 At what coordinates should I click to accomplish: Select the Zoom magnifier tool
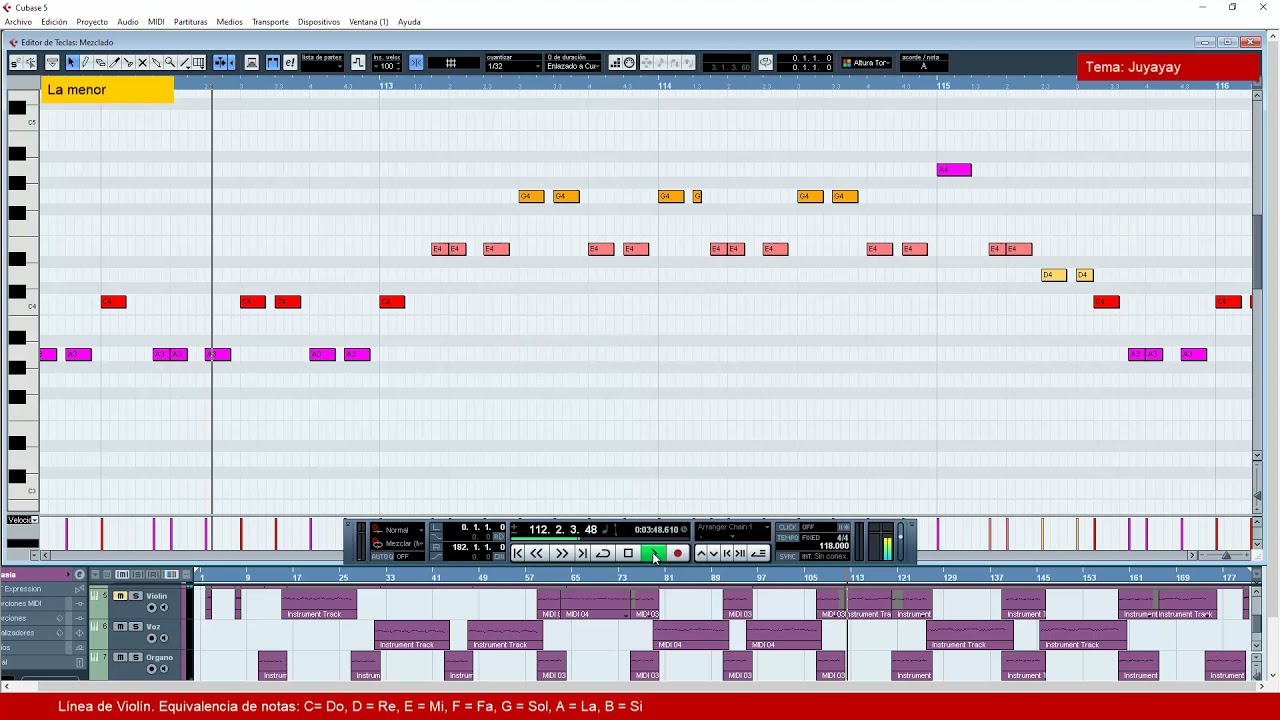[170, 63]
